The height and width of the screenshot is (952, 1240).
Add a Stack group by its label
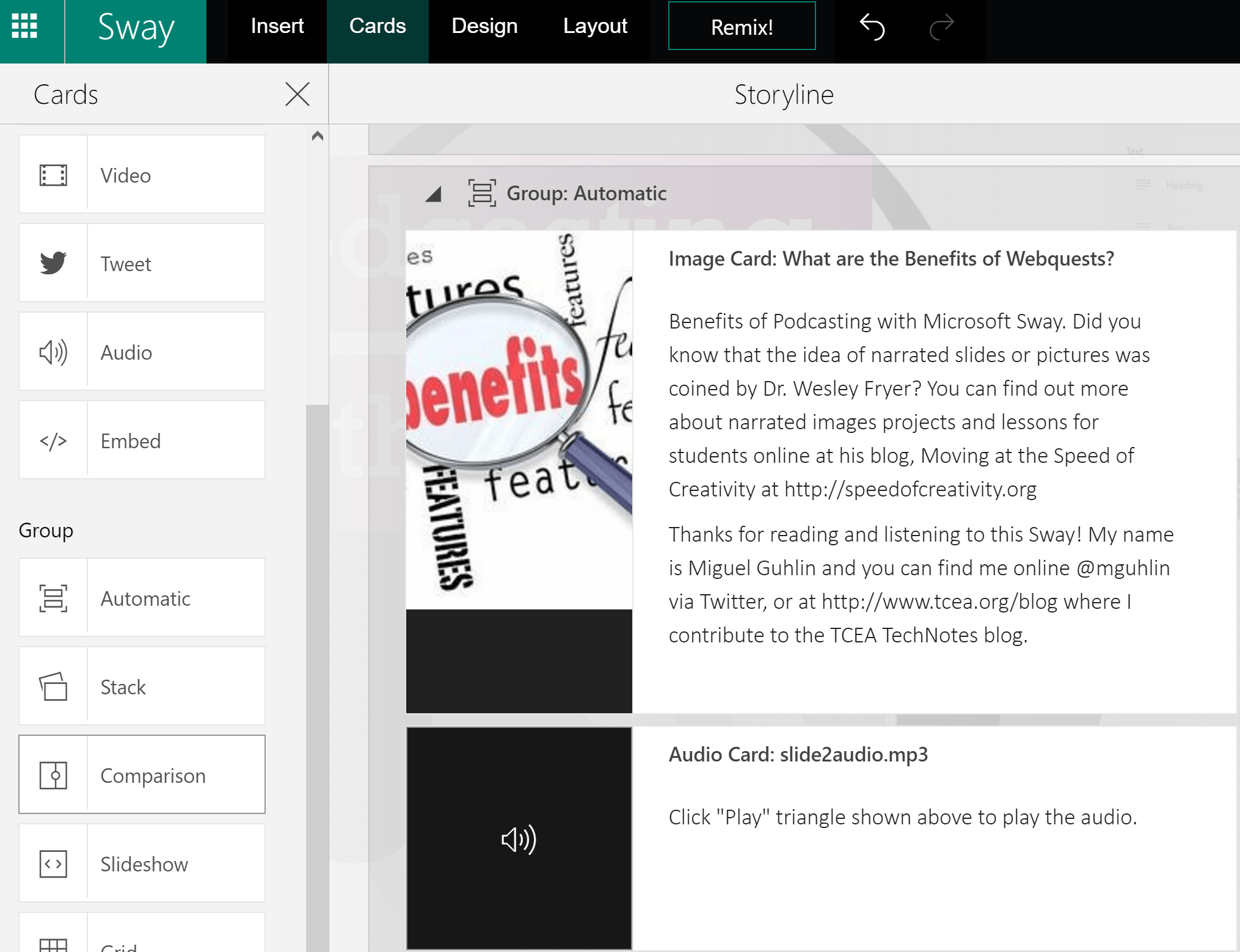point(123,688)
